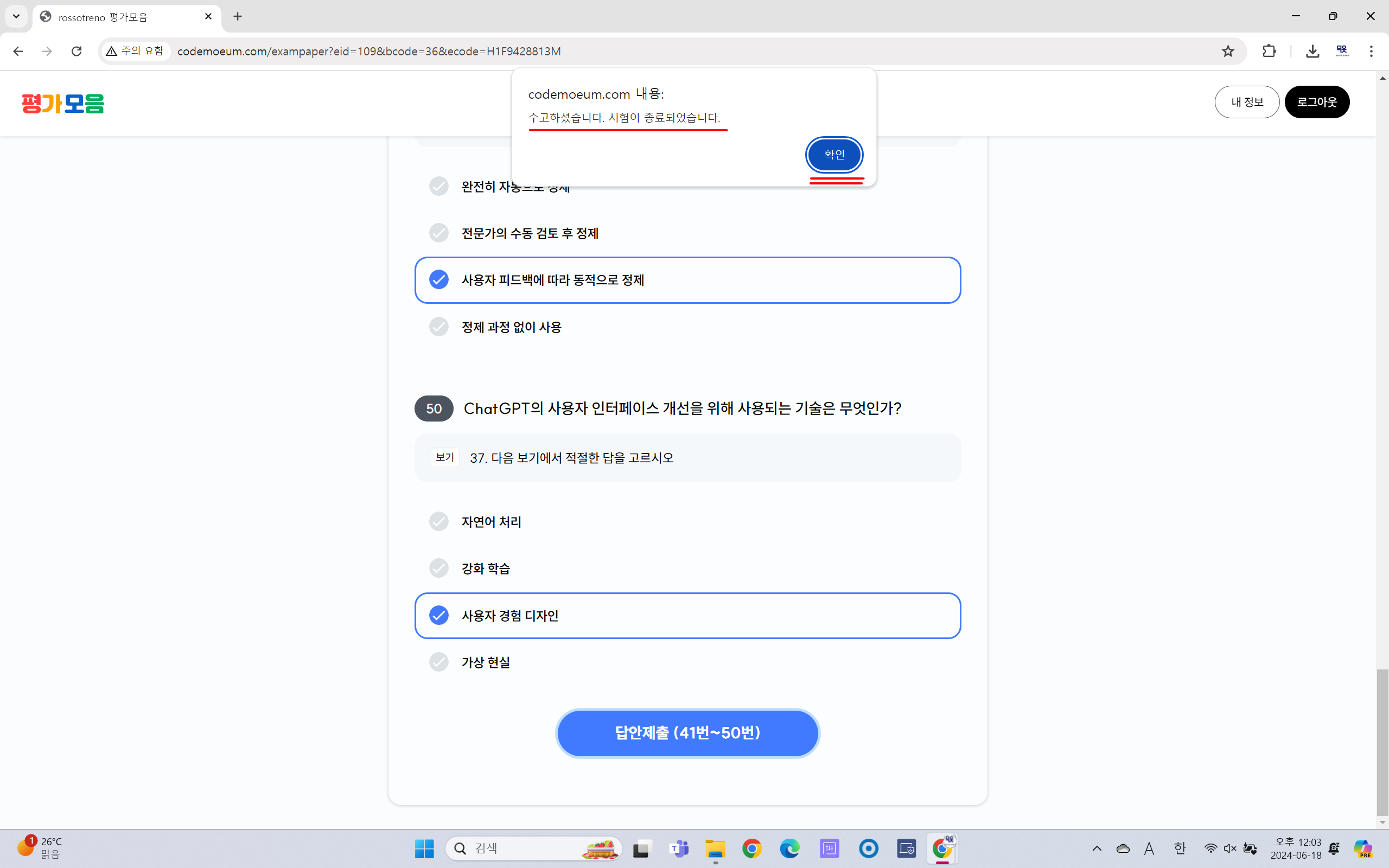Viewport: 1389px width, 868px height.
Task: Click the 답안제출 (41번~50번) button
Action: (x=687, y=733)
